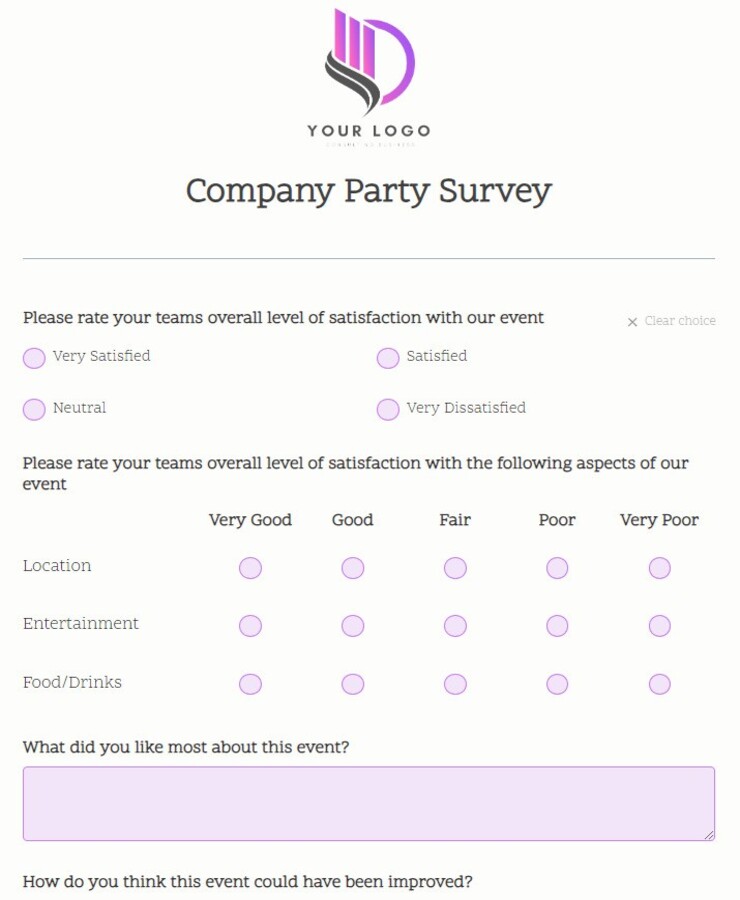This screenshot has height=900, width=740.
Task: Rate Location as Very Poor
Action: [660, 567]
